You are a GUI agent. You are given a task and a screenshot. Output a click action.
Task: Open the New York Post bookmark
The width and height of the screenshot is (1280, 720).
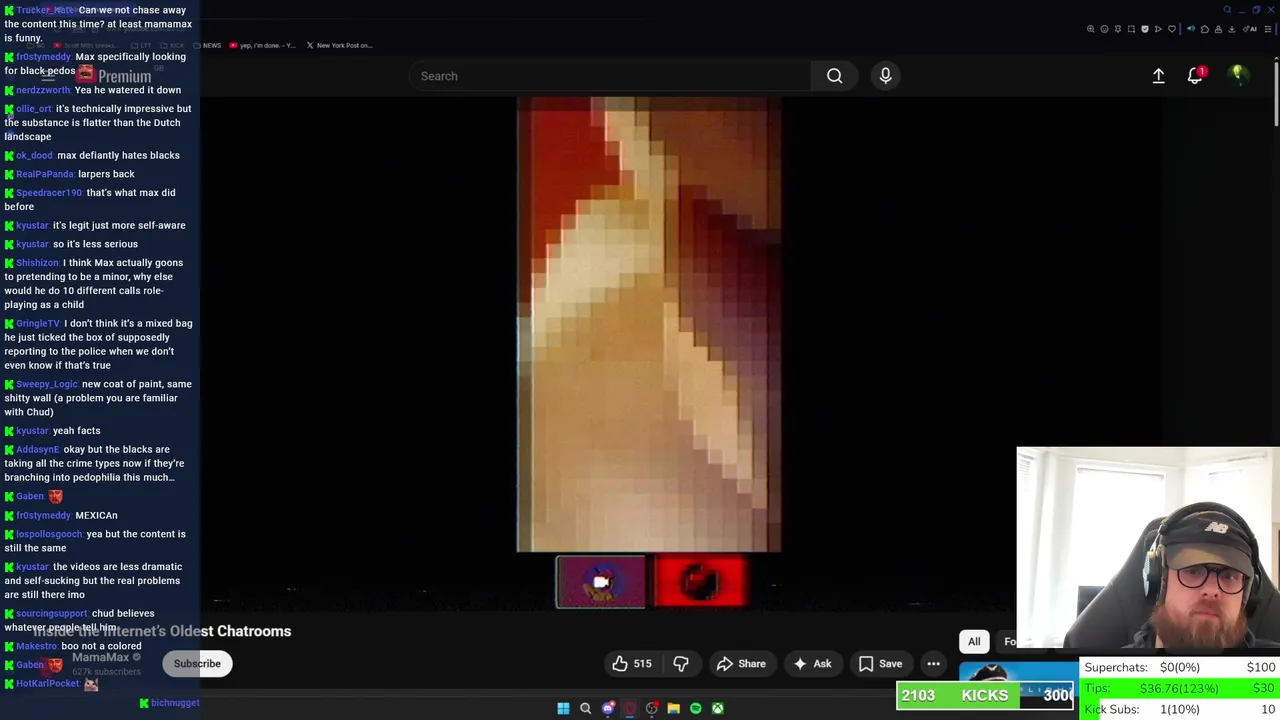pyautogui.click(x=339, y=45)
